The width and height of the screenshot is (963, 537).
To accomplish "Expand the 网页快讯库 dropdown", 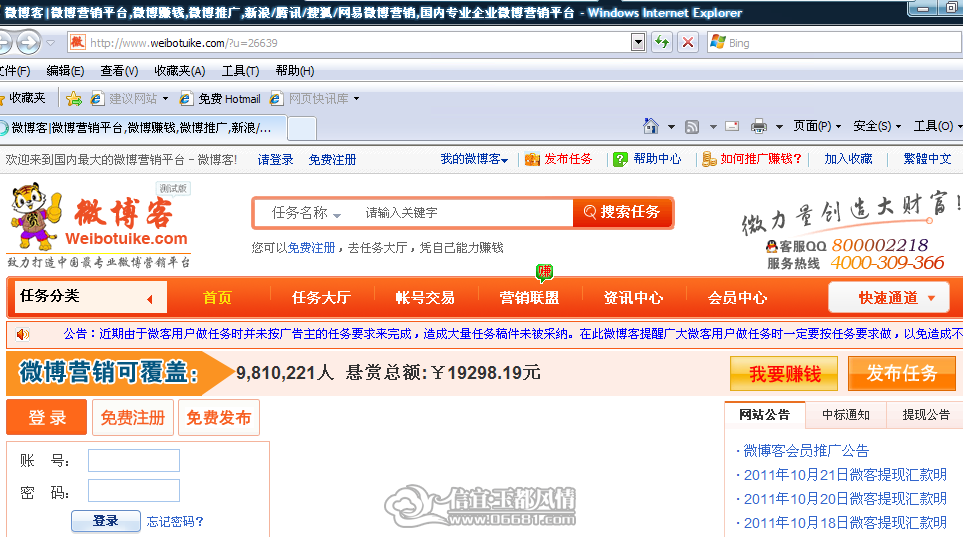I will point(356,99).
